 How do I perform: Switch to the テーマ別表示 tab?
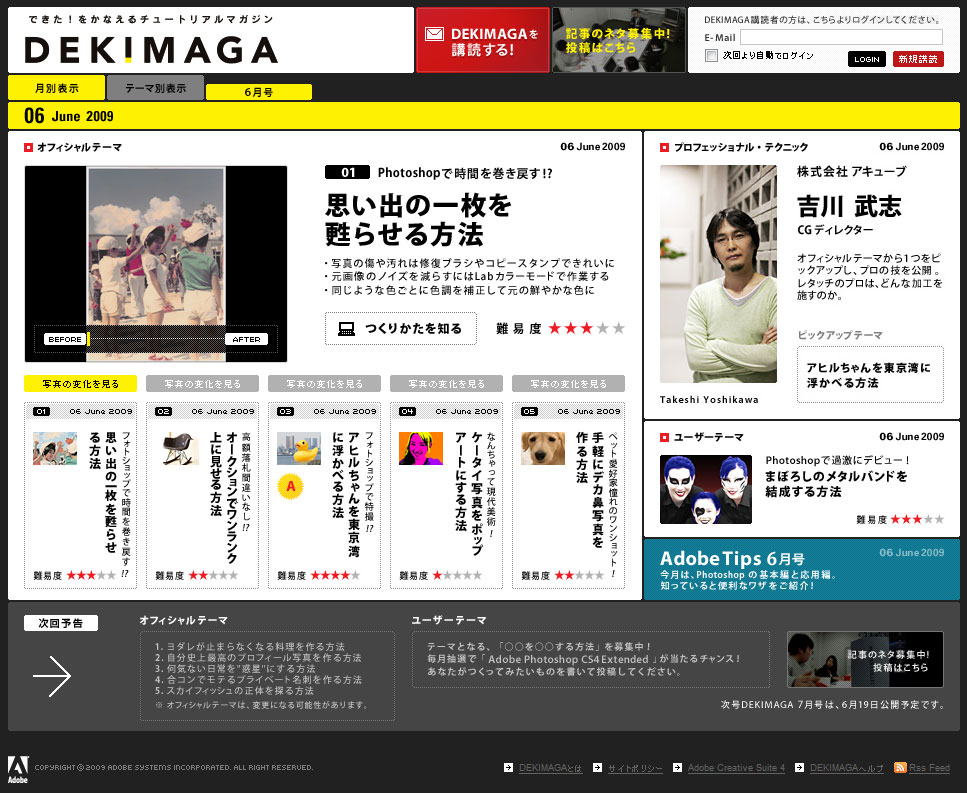click(x=155, y=88)
